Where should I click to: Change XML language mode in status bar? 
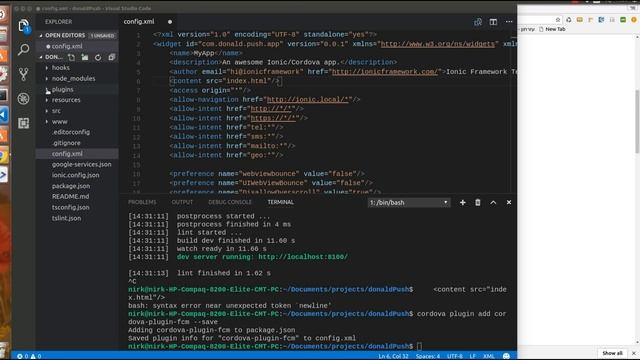[x=489, y=356]
